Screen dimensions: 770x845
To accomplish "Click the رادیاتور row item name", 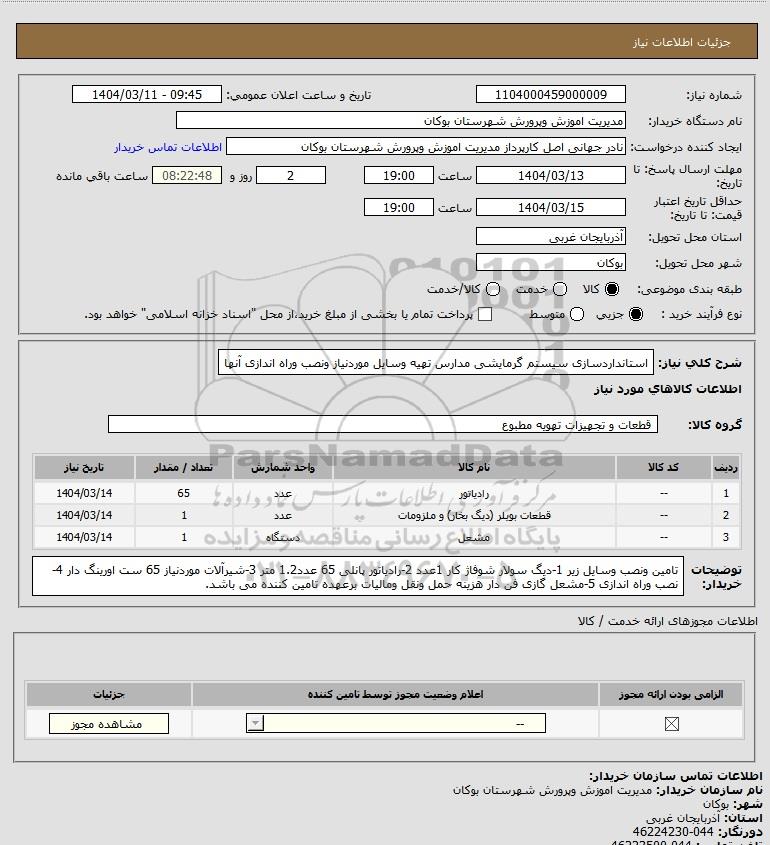I will click(474, 493).
